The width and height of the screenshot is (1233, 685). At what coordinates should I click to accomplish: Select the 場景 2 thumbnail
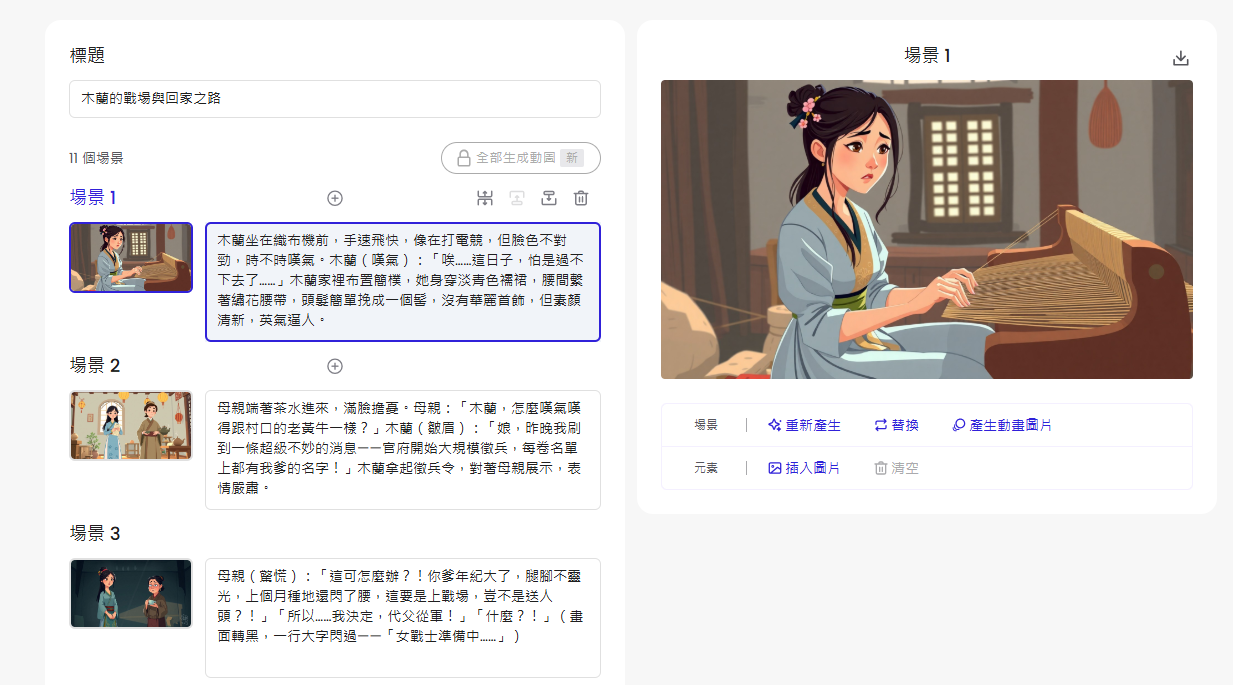pos(131,425)
